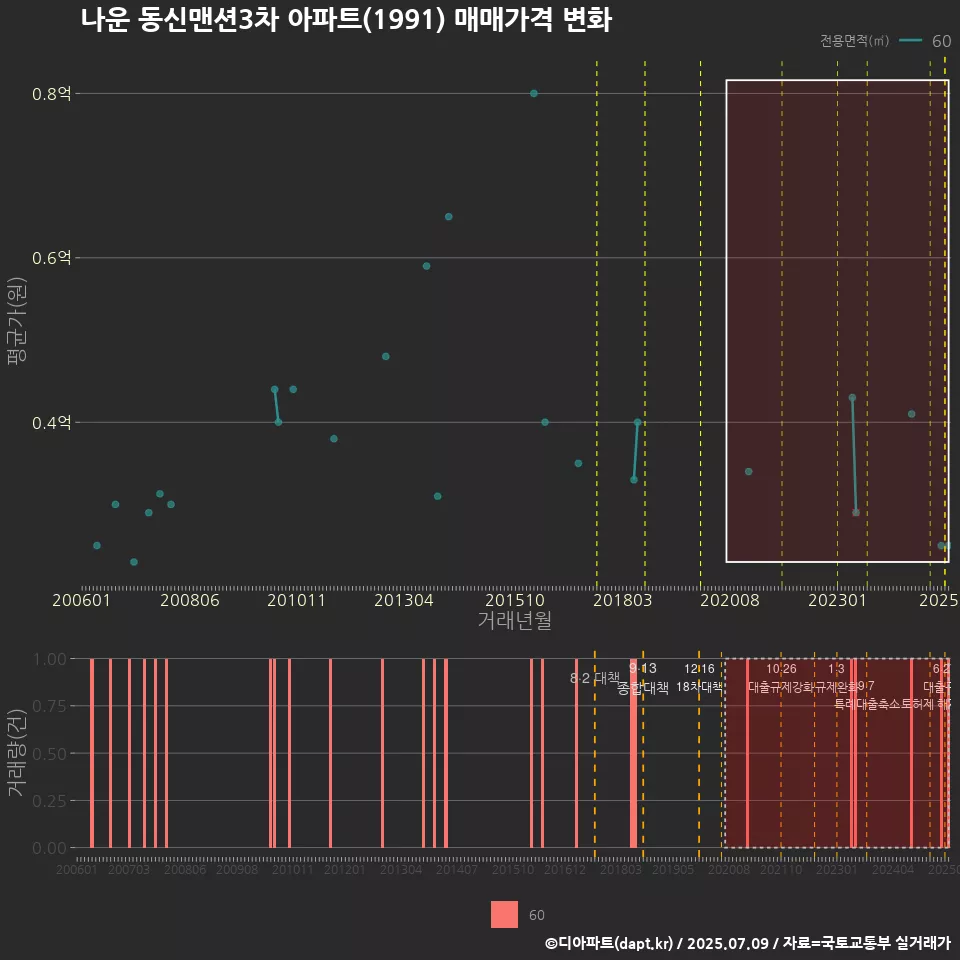The image size is (960, 960).
Task: Click the chart title '나운 동신맨션3차 아파트(1991) 매매가격 변화'
Action: [x=346, y=20]
